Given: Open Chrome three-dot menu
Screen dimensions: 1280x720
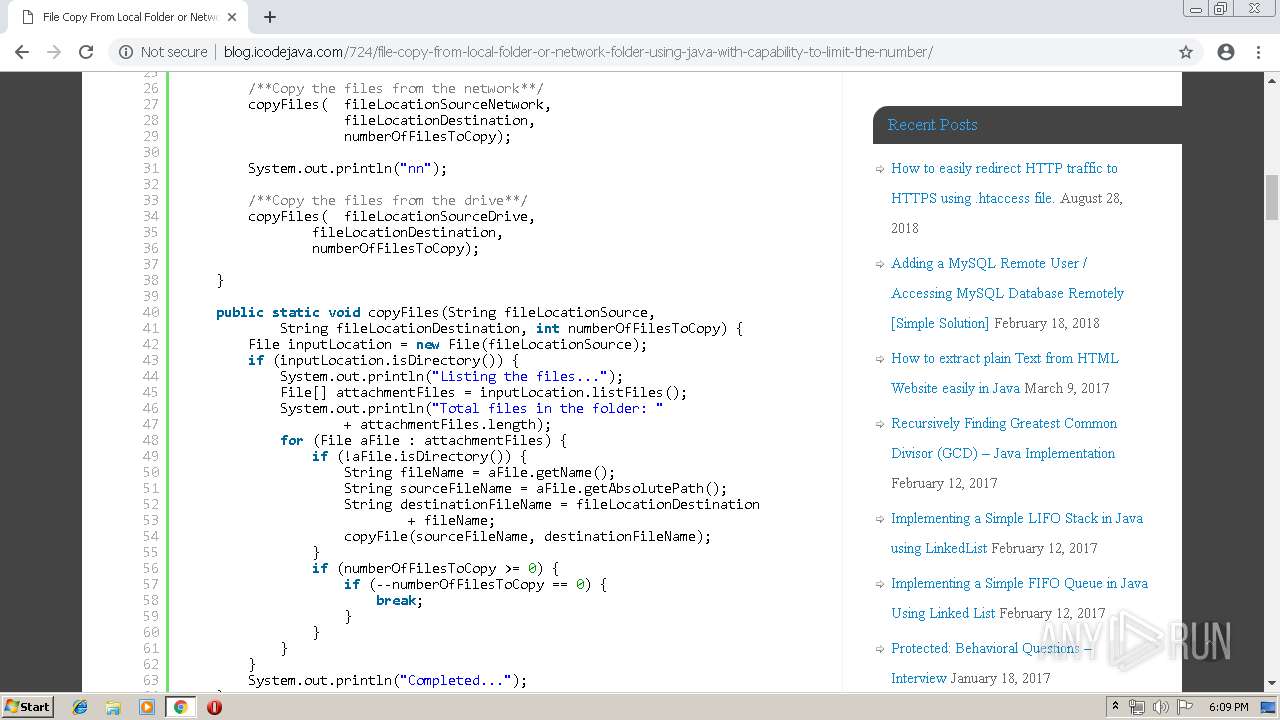Looking at the screenshot, I should tap(1258, 52).
